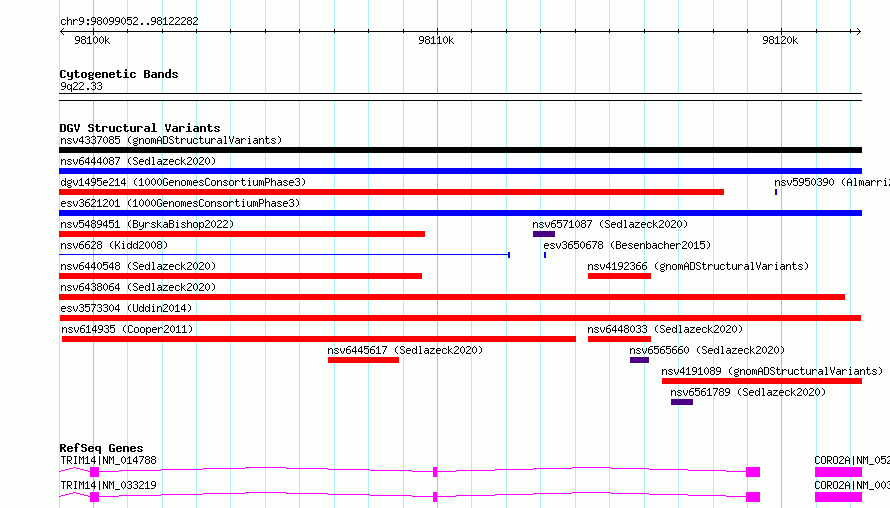Click the nsv6440548 Sedlazeck2020 label
The image size is (890, 508).
click(x=138, y=266)
